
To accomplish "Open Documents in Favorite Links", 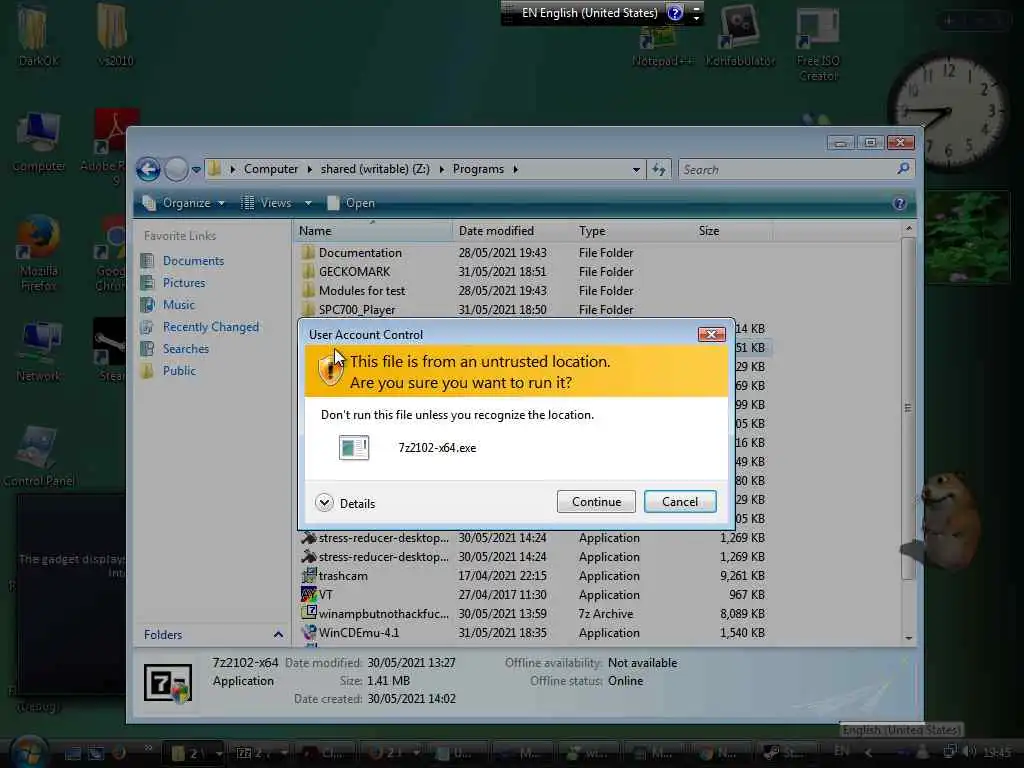I will coord(193,261).
